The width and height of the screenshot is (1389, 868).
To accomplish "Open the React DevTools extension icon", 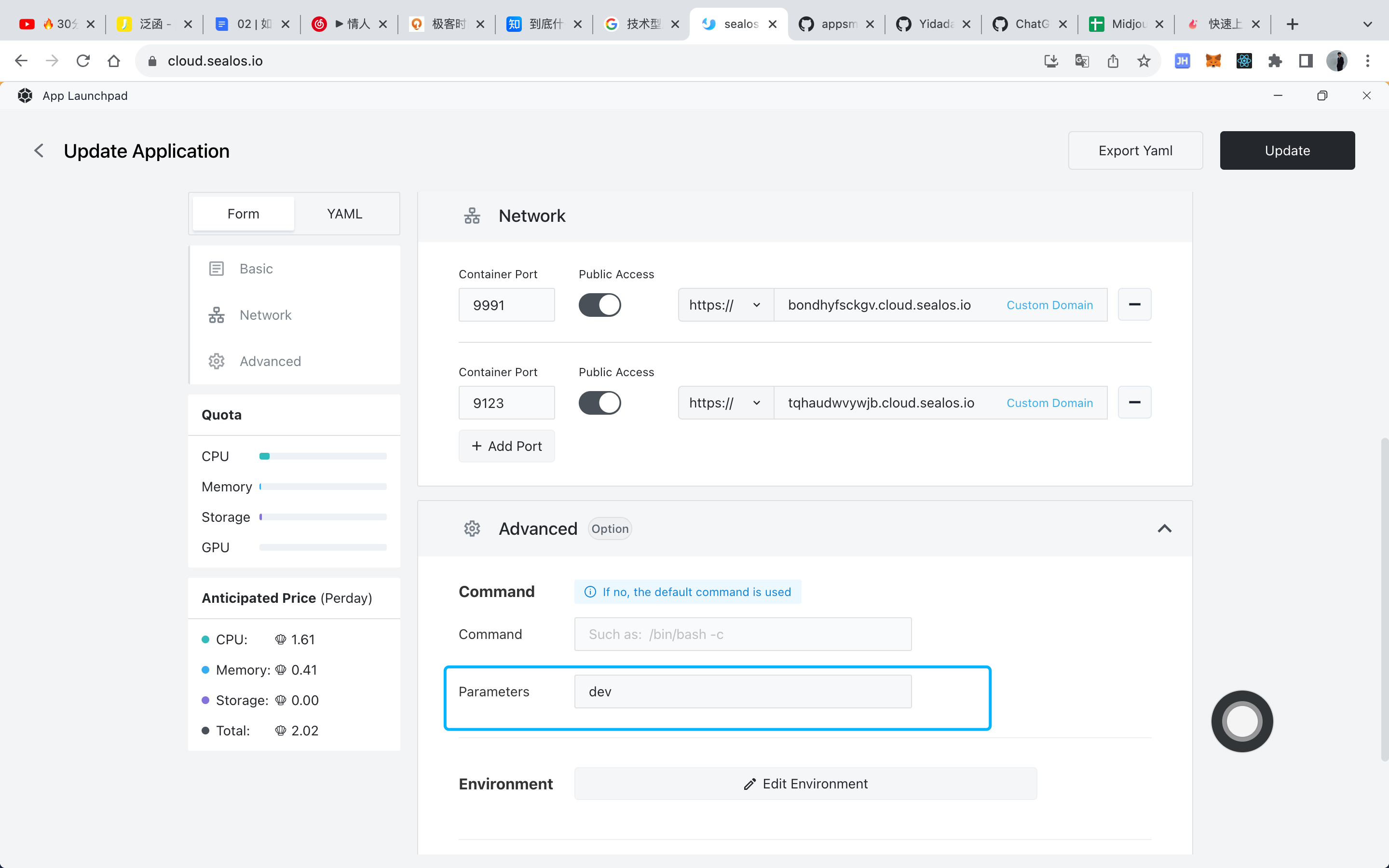I will 1244,61.
